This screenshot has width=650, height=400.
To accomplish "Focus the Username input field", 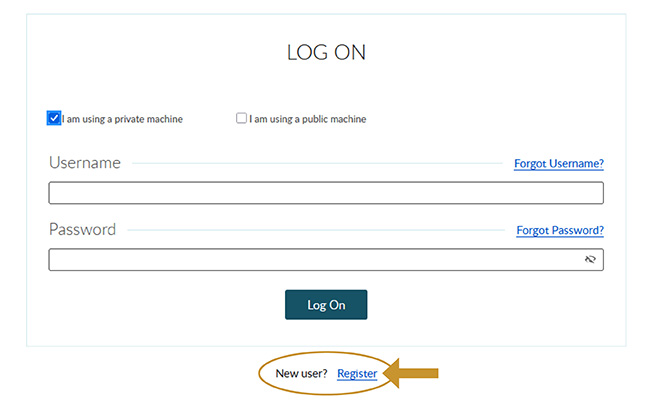I will [325, 193].
